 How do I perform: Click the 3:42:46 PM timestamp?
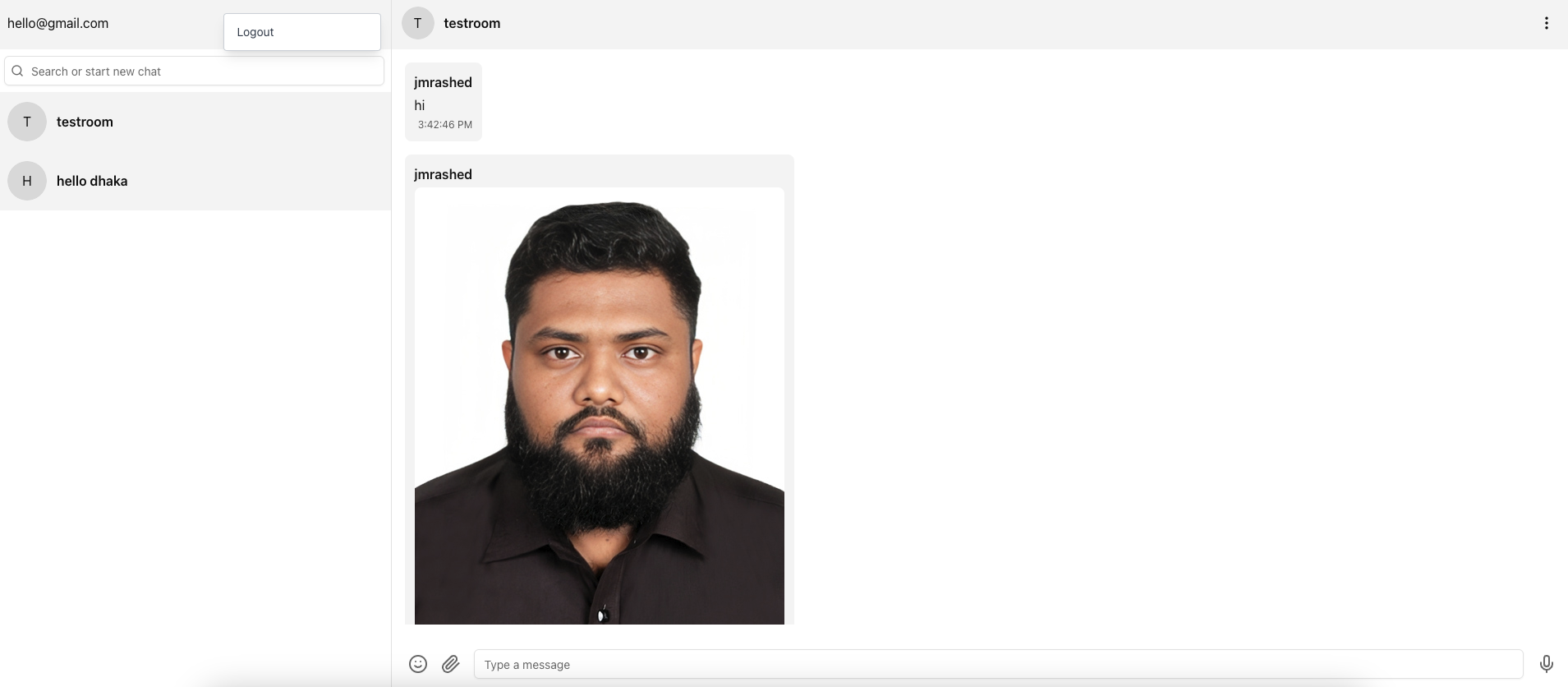(445, 125)
